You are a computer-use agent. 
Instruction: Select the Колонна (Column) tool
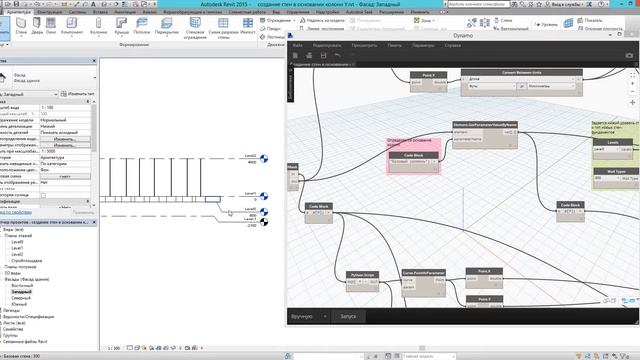(x=98, y=26)
